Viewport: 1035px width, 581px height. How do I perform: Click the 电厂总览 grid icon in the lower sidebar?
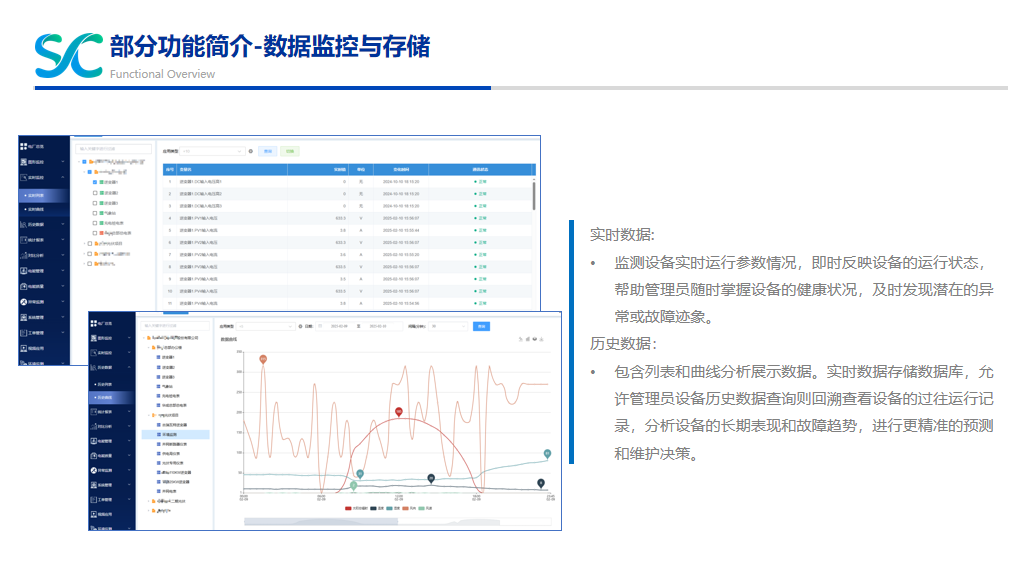pyautogui.click(x=94, y=324)
